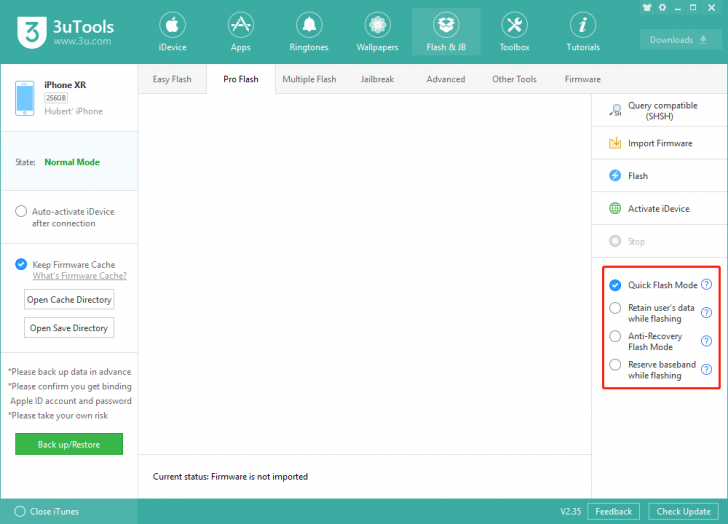Click Open Save Directory
Viewport: 728px width, 524px height.
(69, 328)
